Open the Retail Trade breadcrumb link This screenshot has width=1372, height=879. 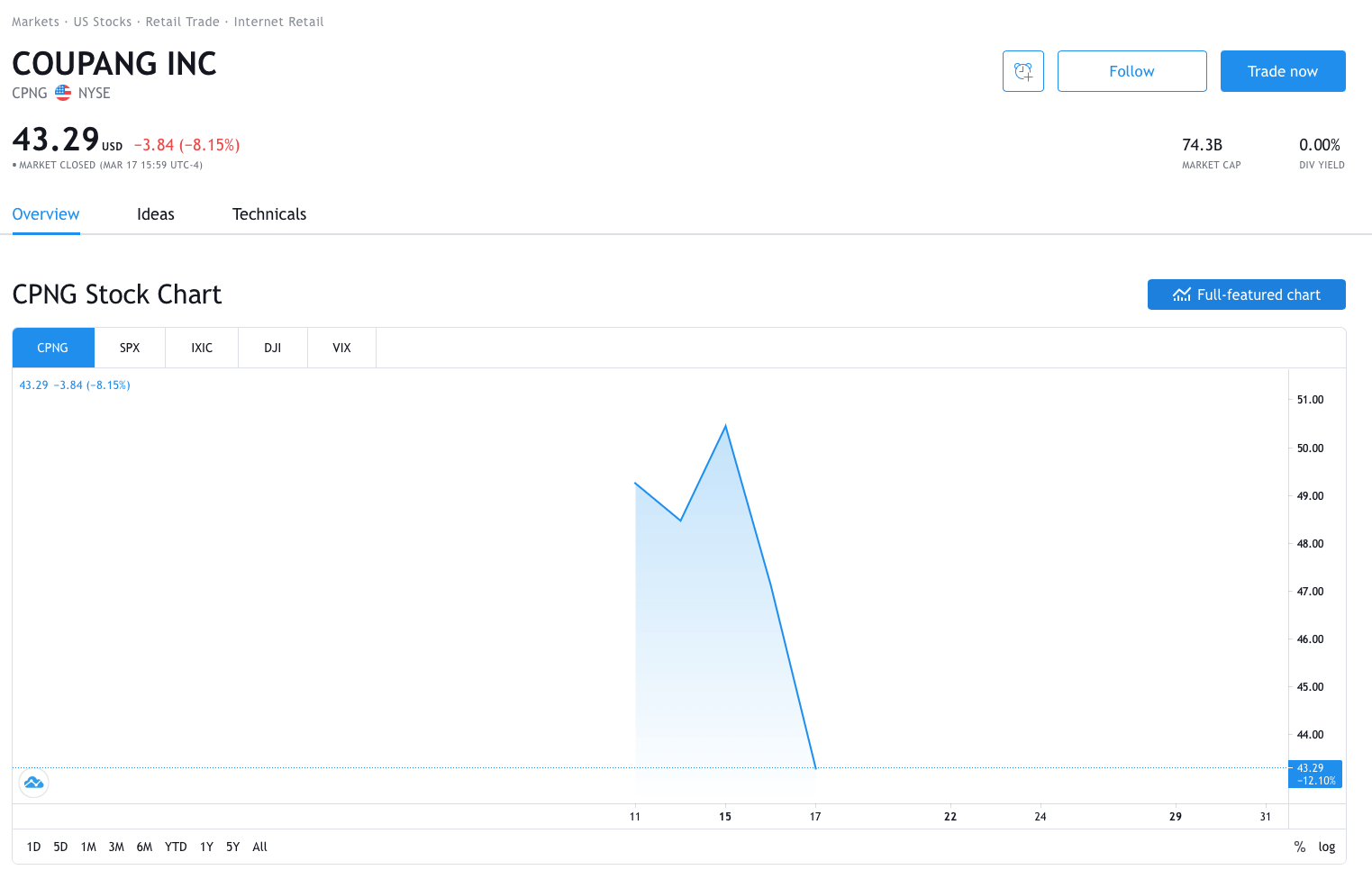pyautogui.click(x=183, y=22)
